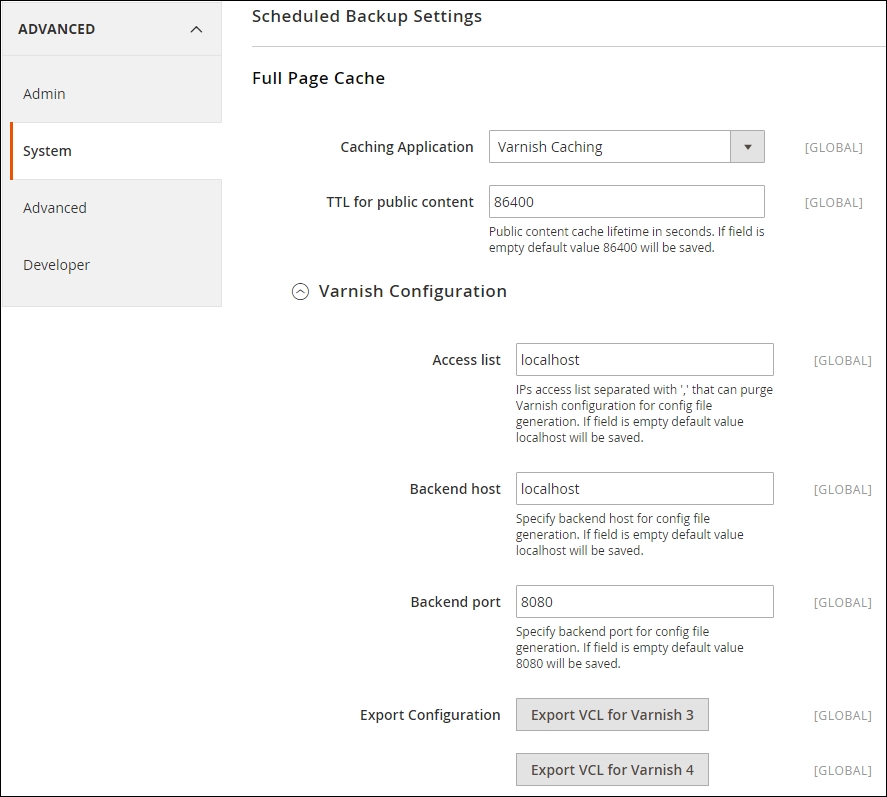Focus the Backend port field

[644, 602]
